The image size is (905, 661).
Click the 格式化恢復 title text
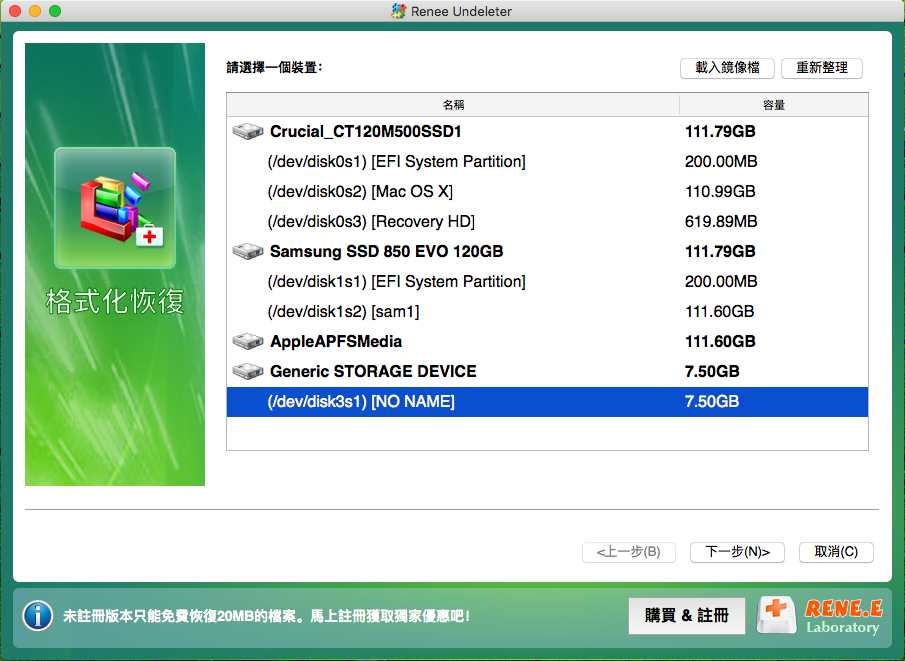click(115, 301)
